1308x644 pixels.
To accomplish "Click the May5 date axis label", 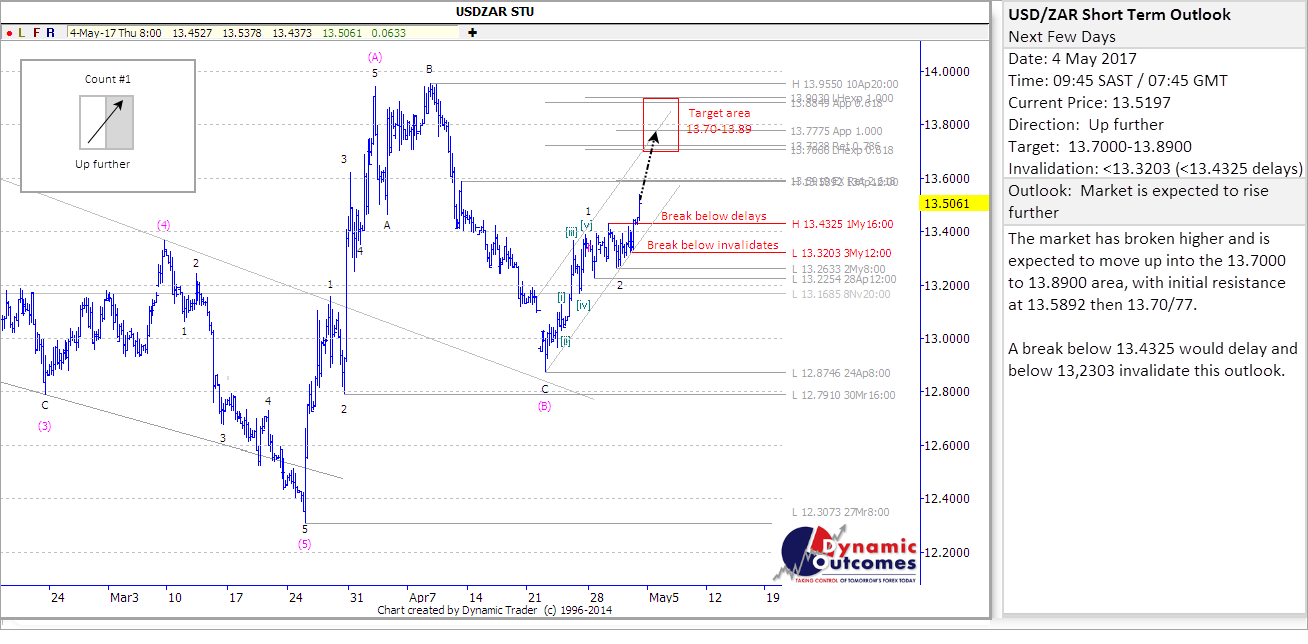I will click(663, 597).
